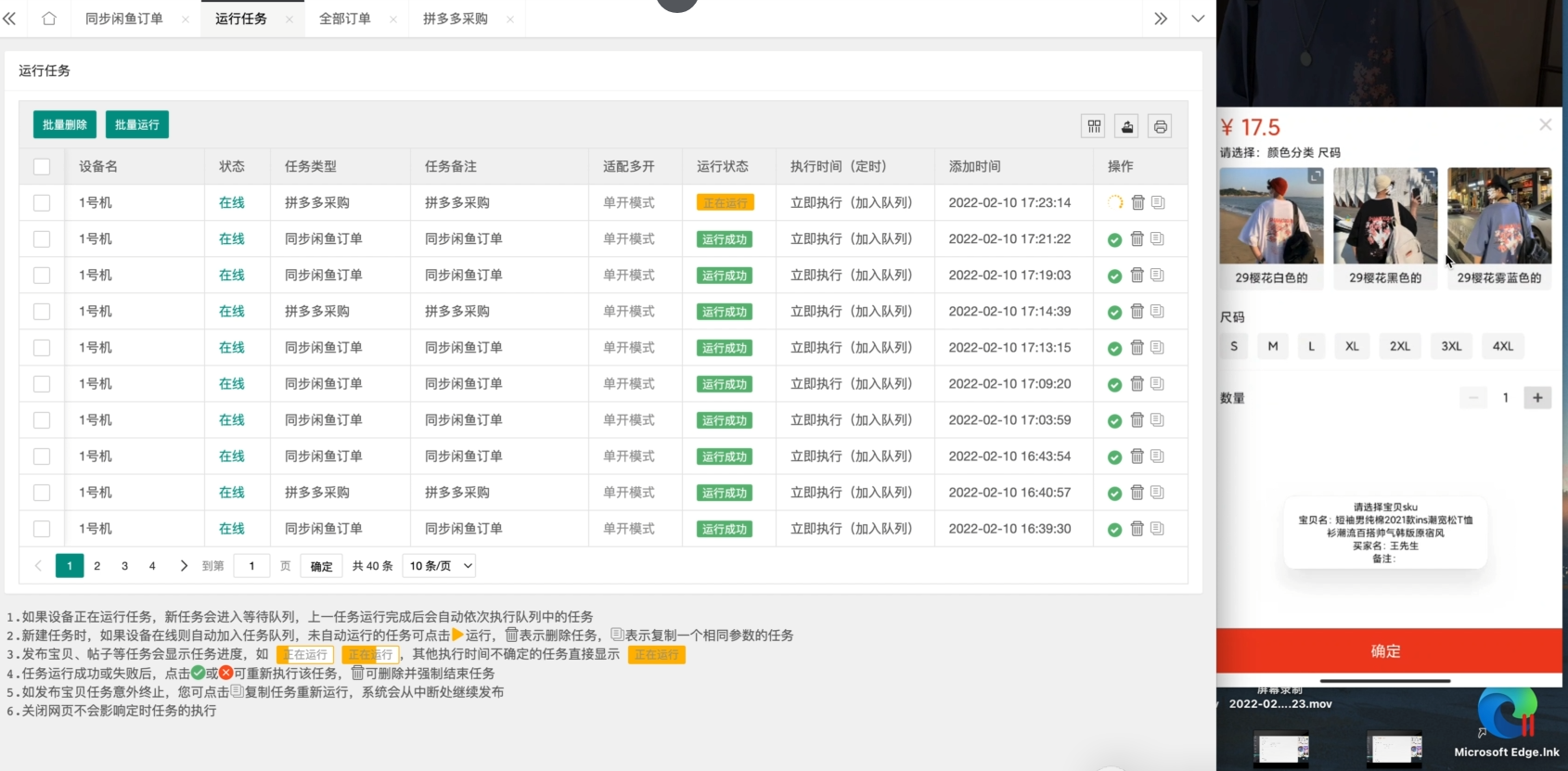The width and height of the screenshot is (1568, 771).
Task: Copy task added 17:09:20 via copy icon
Action: 1157,383
